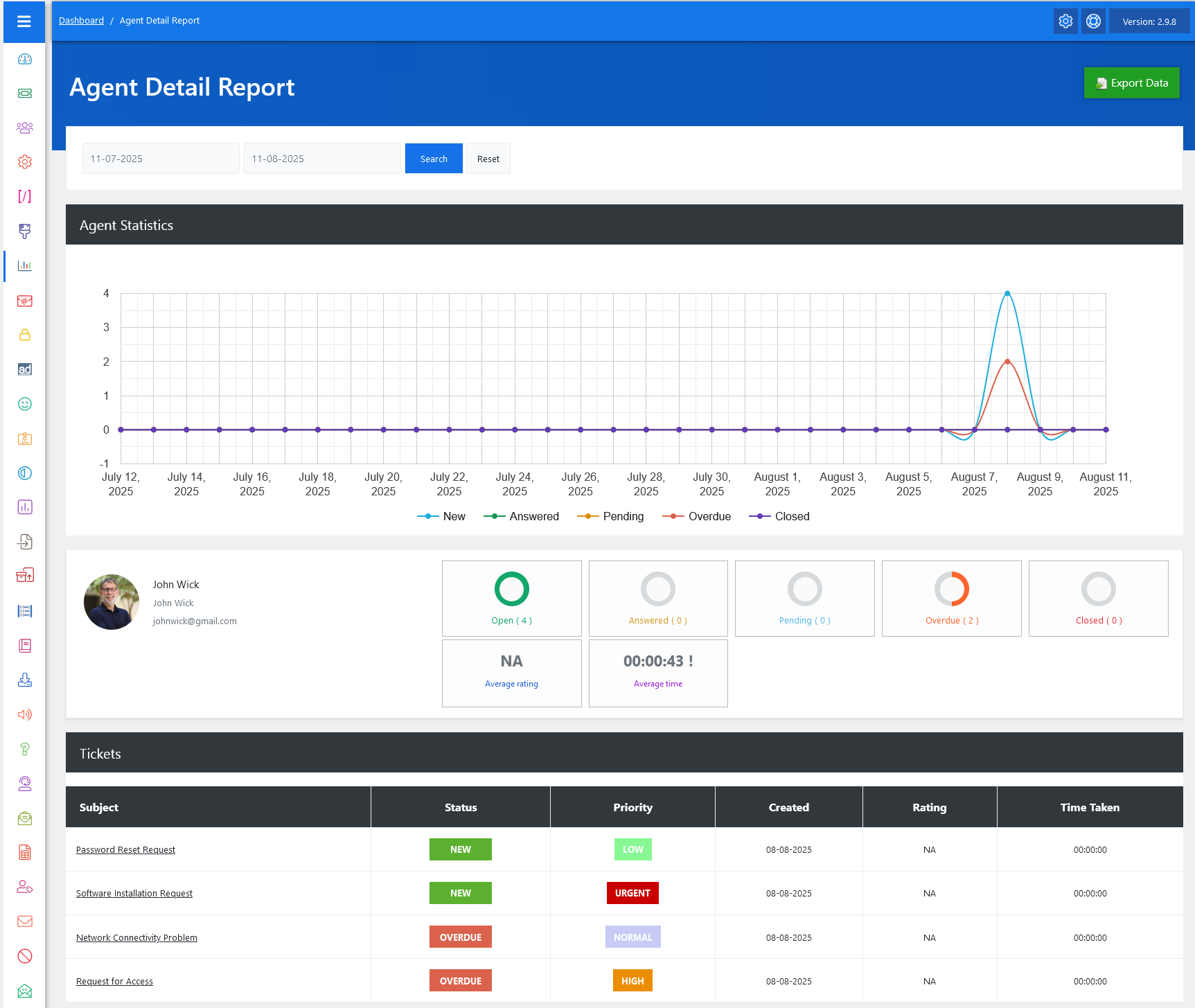Click the tickets icon in sidebar

coord(25,94)
